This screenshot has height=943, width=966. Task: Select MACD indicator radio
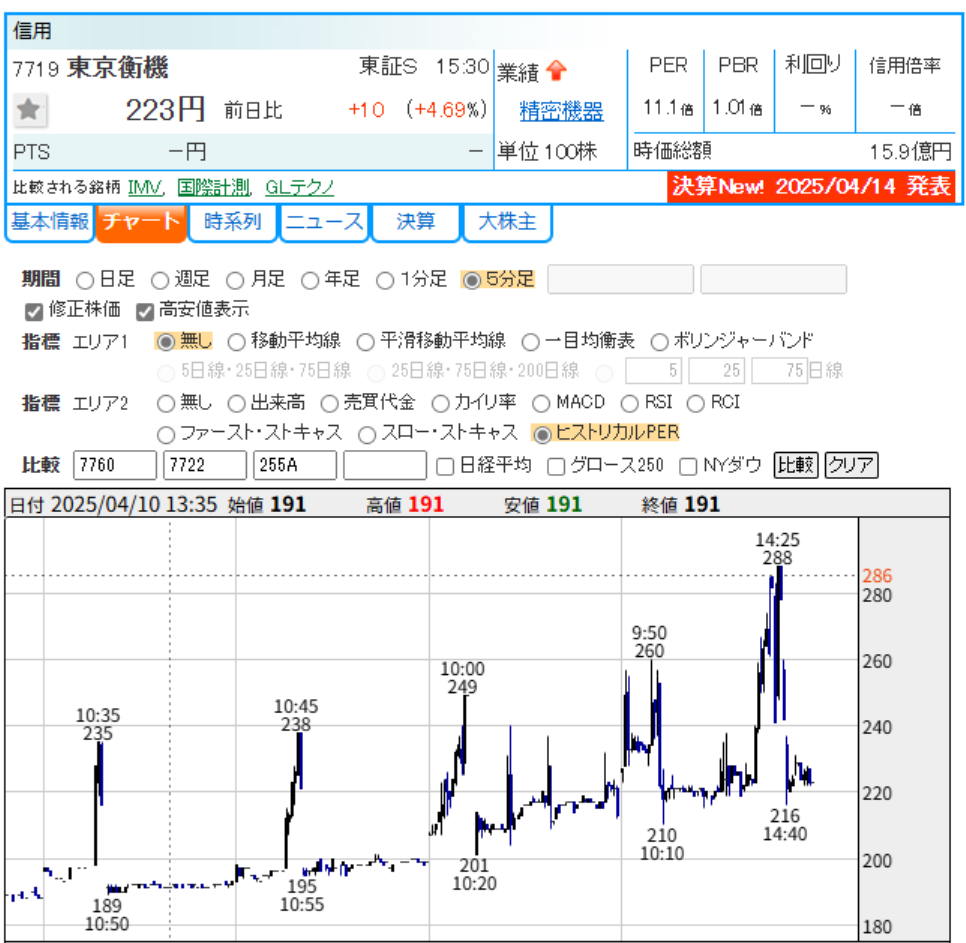pyautogui.click(x=541, y=404)
